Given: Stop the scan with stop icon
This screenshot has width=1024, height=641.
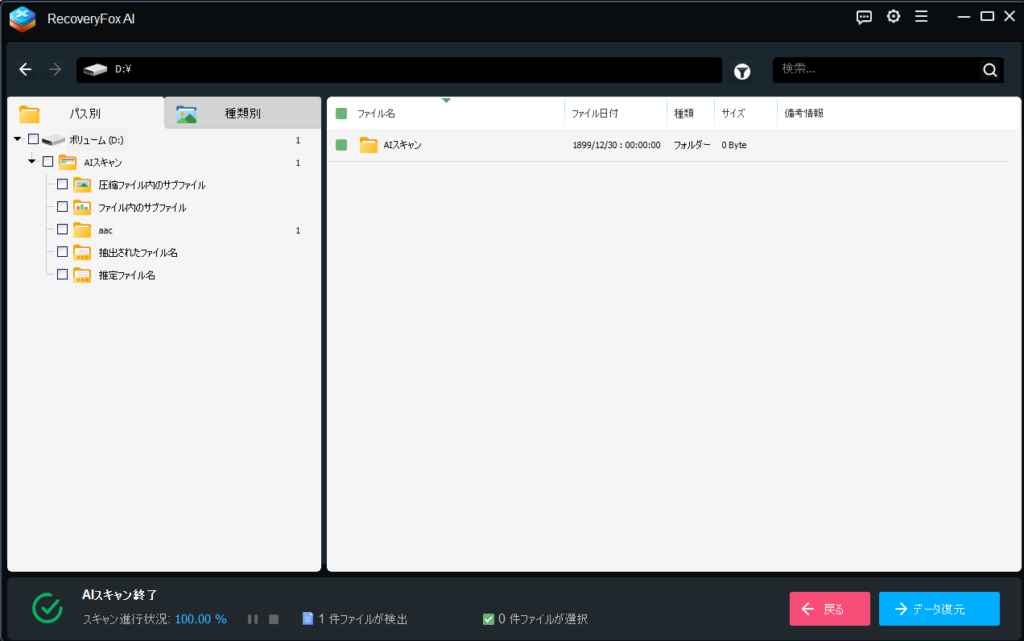Looking at the screenshot, I should (273, 619).
